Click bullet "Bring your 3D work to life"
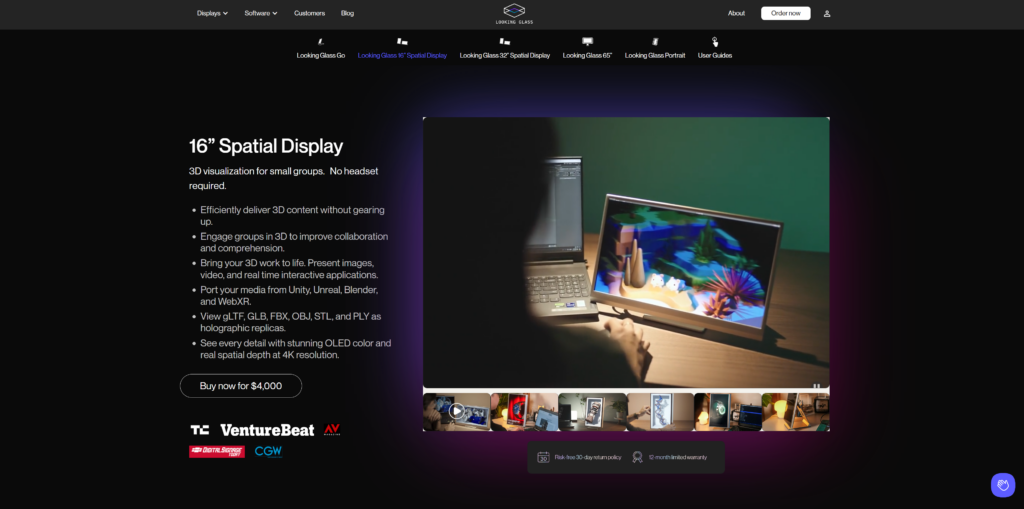Viewport: 1024px width, 509px height. click(289, 269)
